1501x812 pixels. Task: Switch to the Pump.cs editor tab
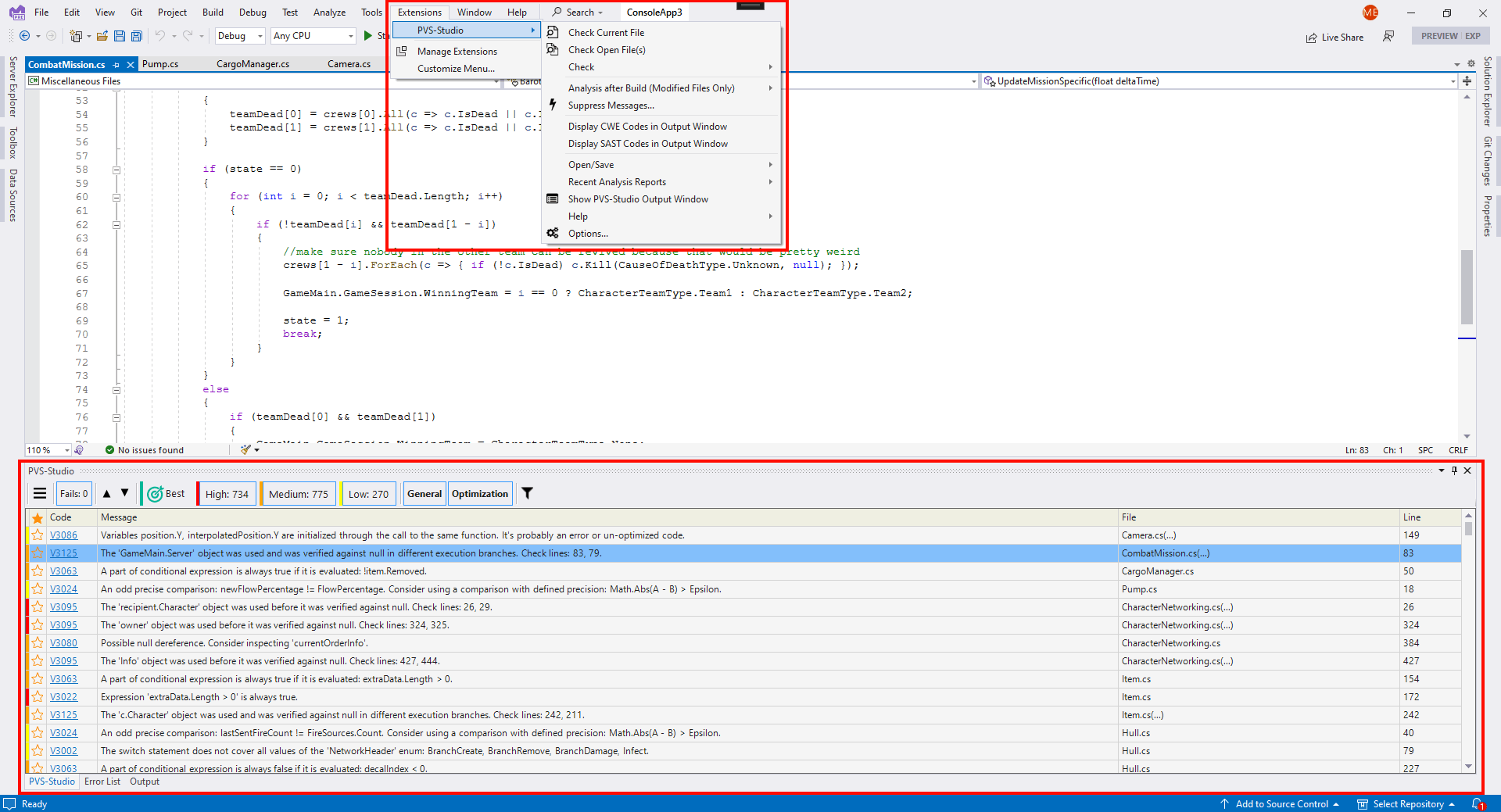coord(160,64)
